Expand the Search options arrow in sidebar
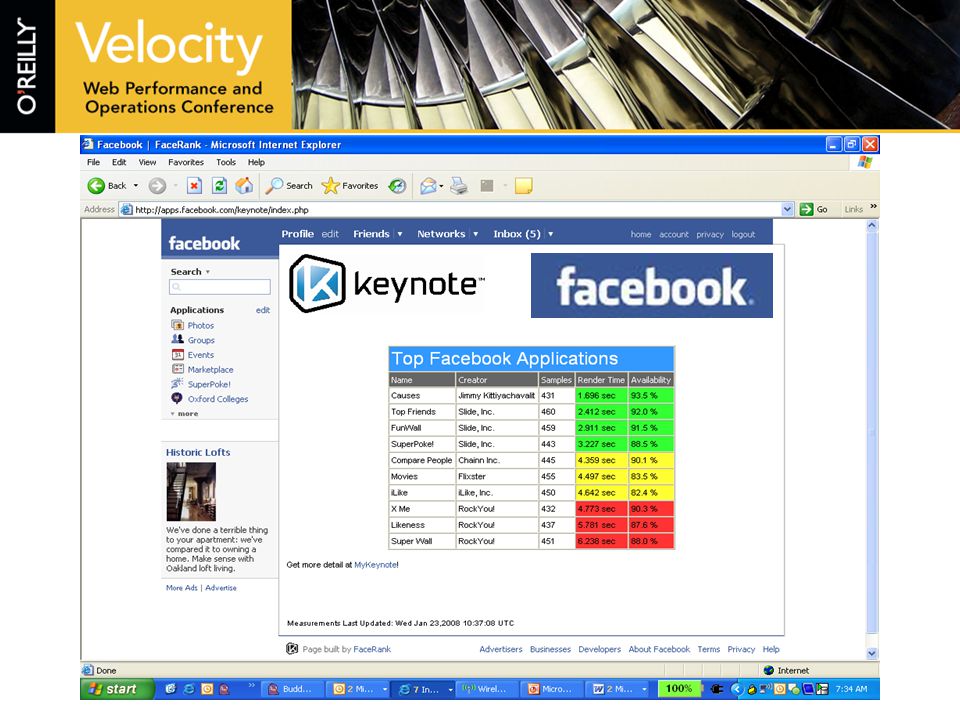Screen dimensions: 960x720 click(208, 272)
